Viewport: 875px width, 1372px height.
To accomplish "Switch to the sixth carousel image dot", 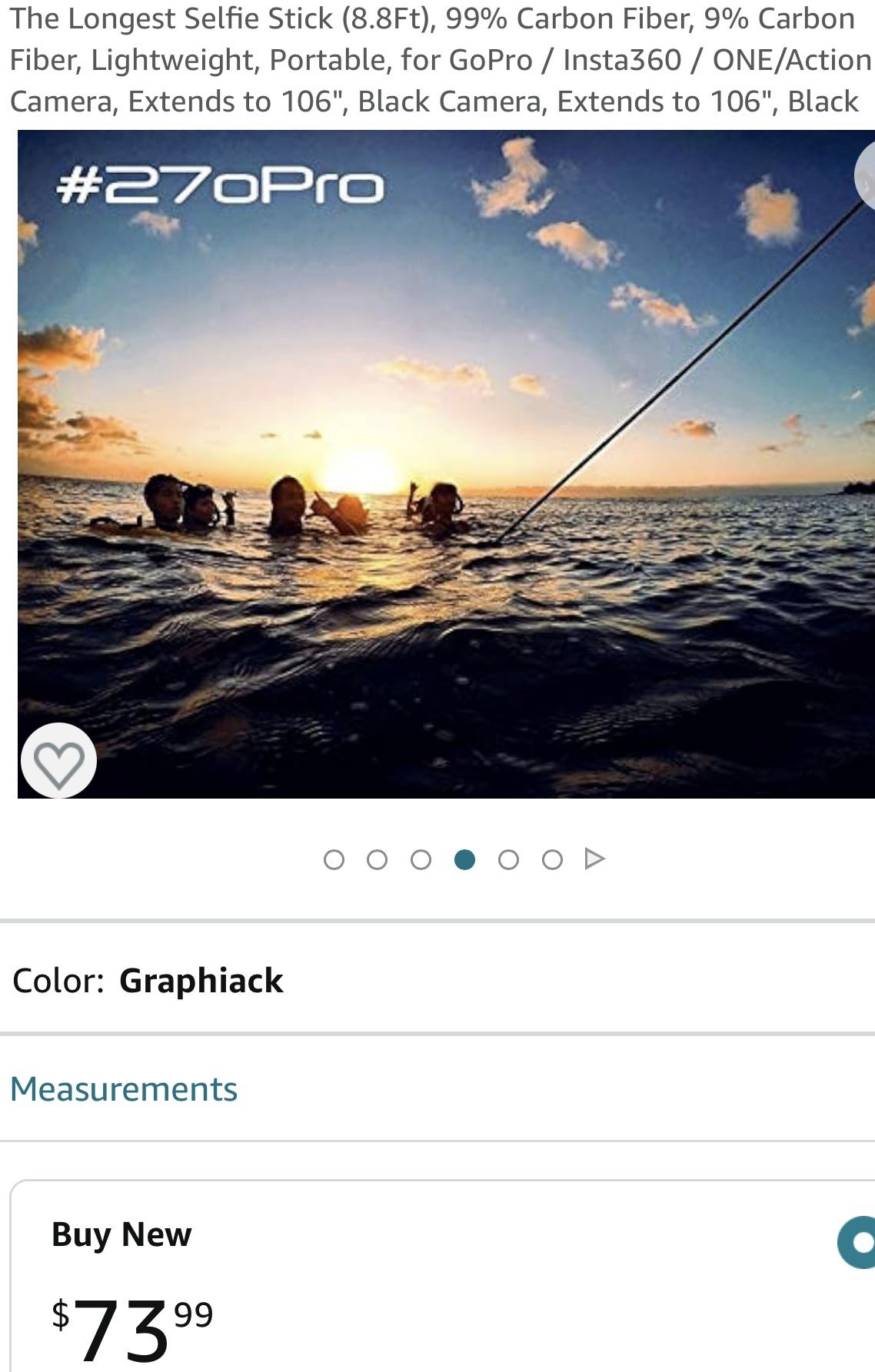I will [552, 859].
